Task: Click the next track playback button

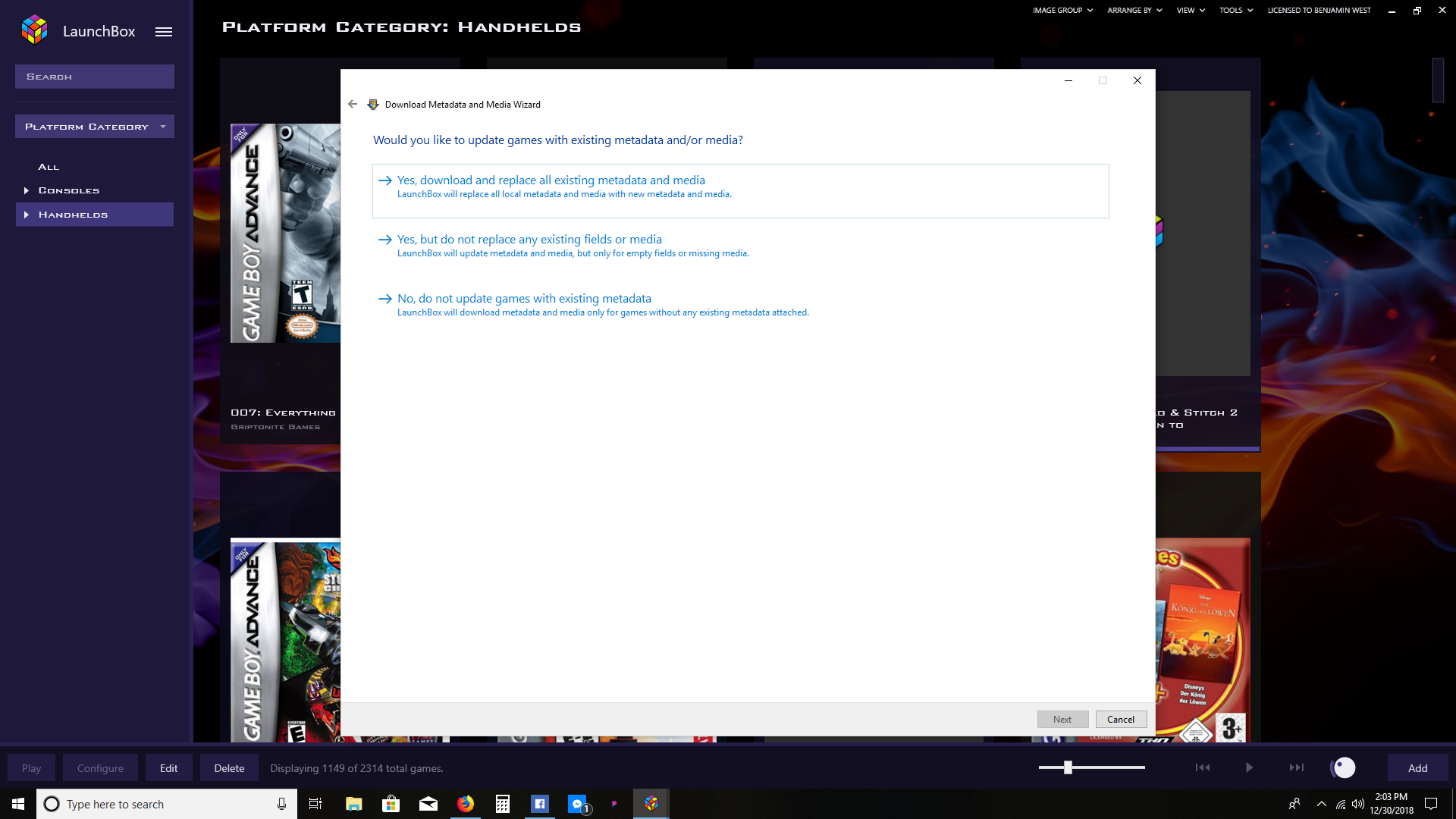Action: [1297, 767]
